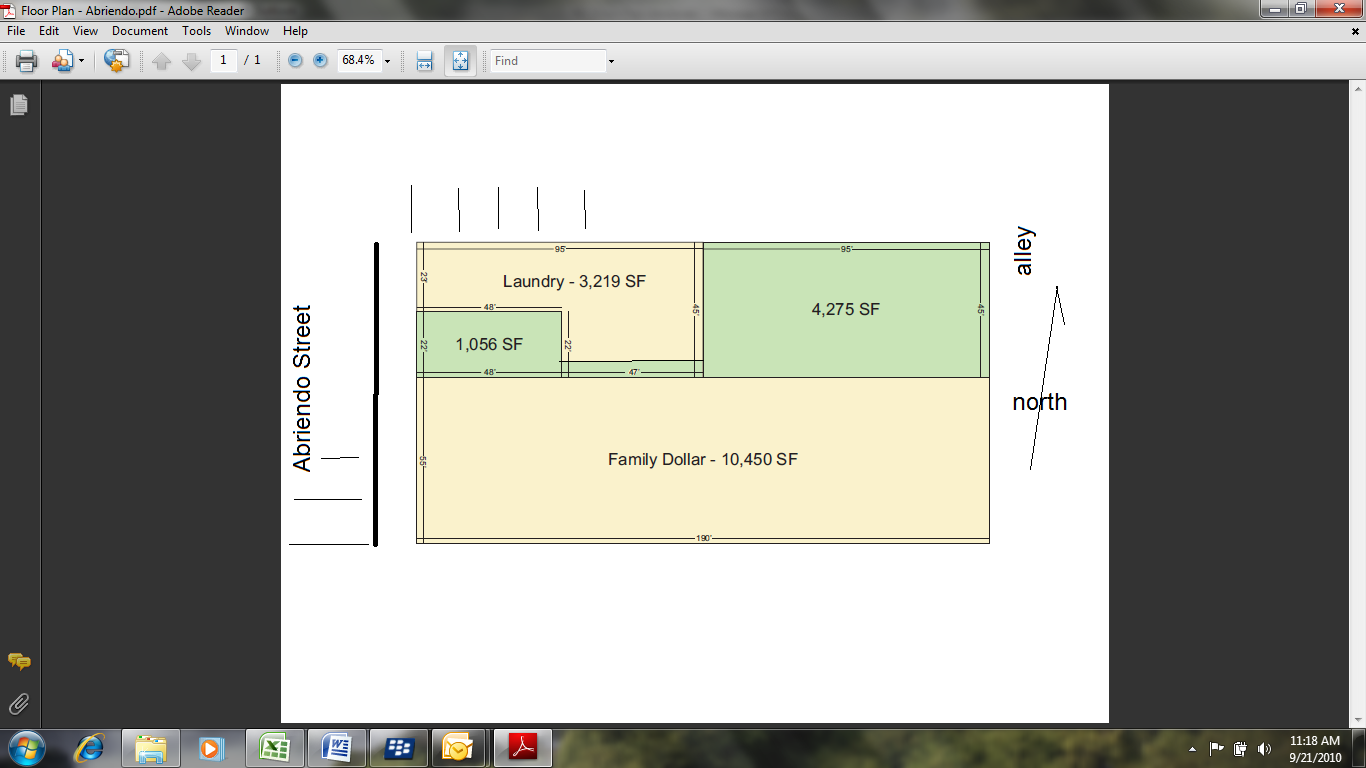This screenshot has height=768, width=1366.
Task: Click the '1,056 SF' room label
Action: click(x=489, y=344)
